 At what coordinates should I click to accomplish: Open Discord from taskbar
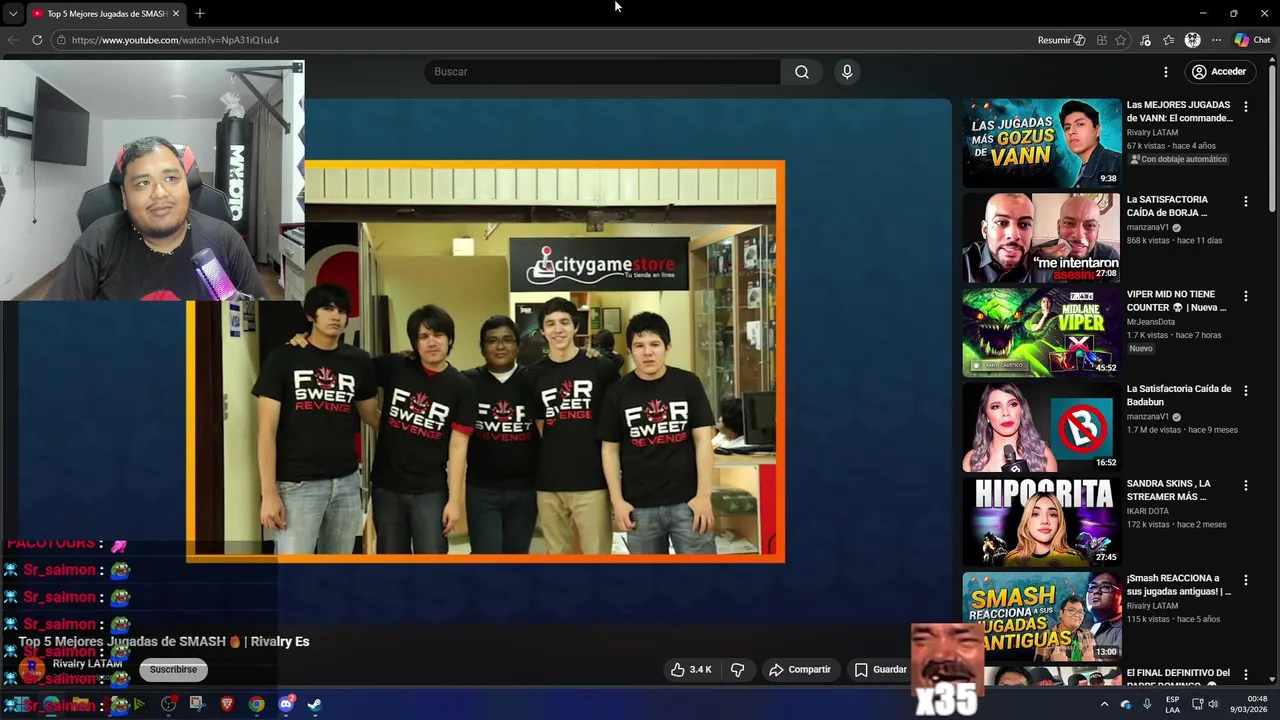(x=286, y=704)
